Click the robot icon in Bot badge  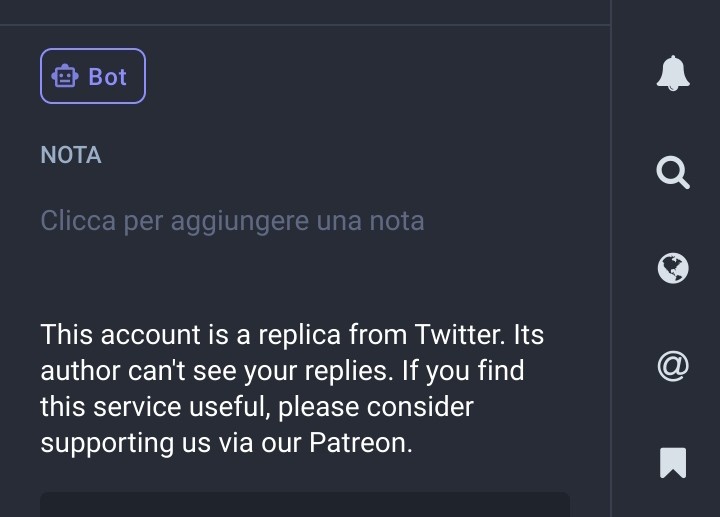pos(66,77)
